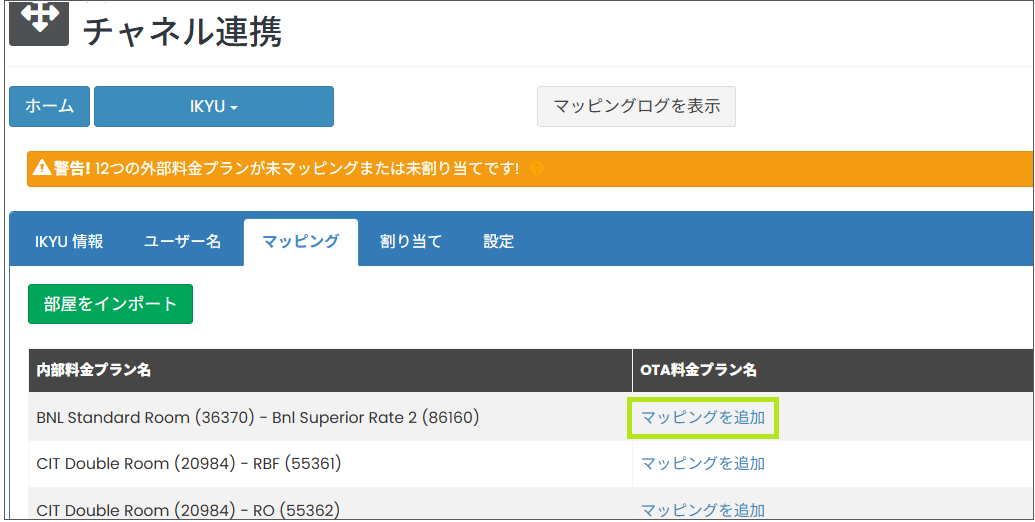Click the OTA料金プラン名 column header
This screenshot has width=1035, height=522.
click(x=698, y=370)
